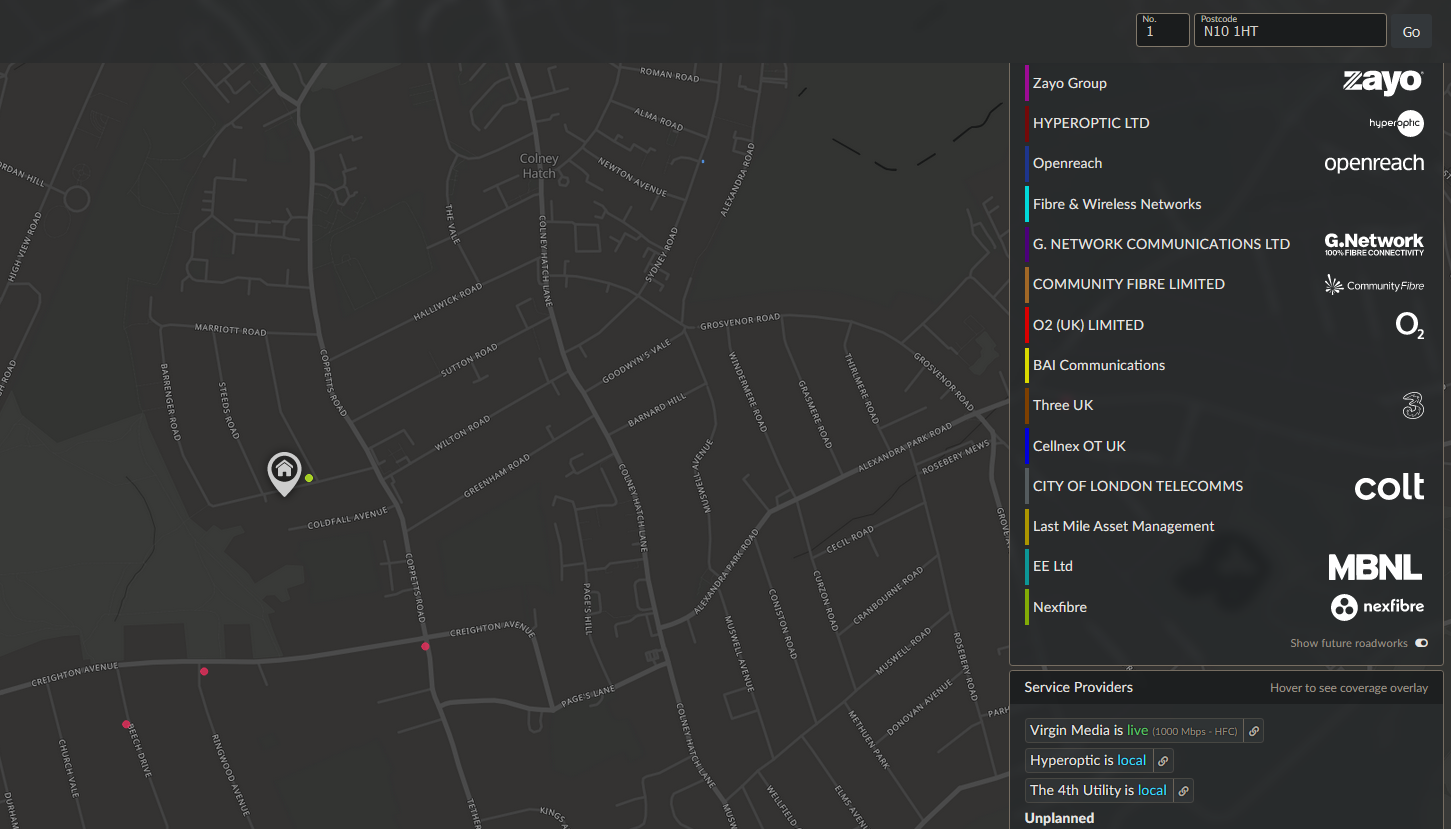Click the G.Network logo

click(1374, 244)
